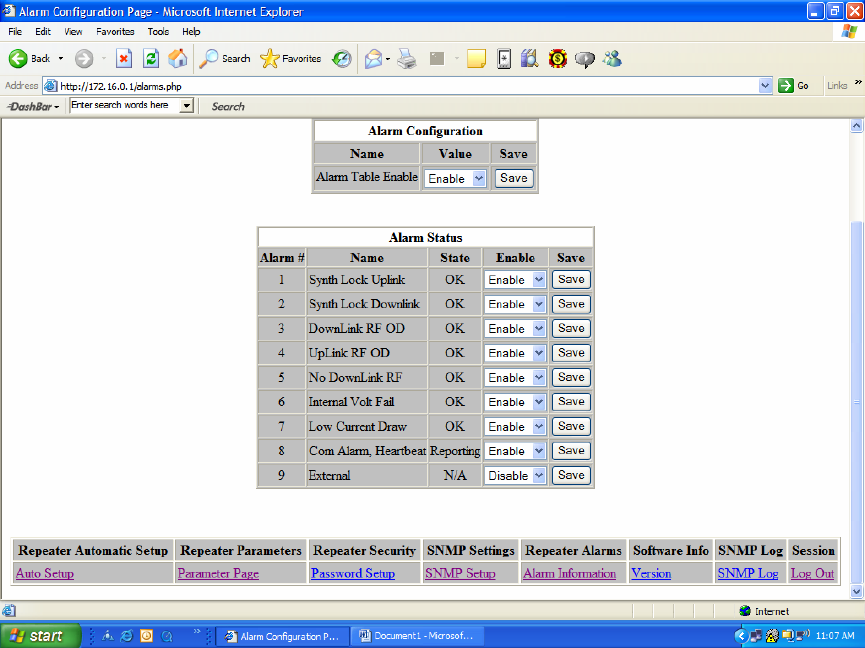Open Enable dropdown for Synth Lock Downlink
Image resolution: width=865 pixels, height=648 pixels.
pyautogui.click(x=538, y=304)
